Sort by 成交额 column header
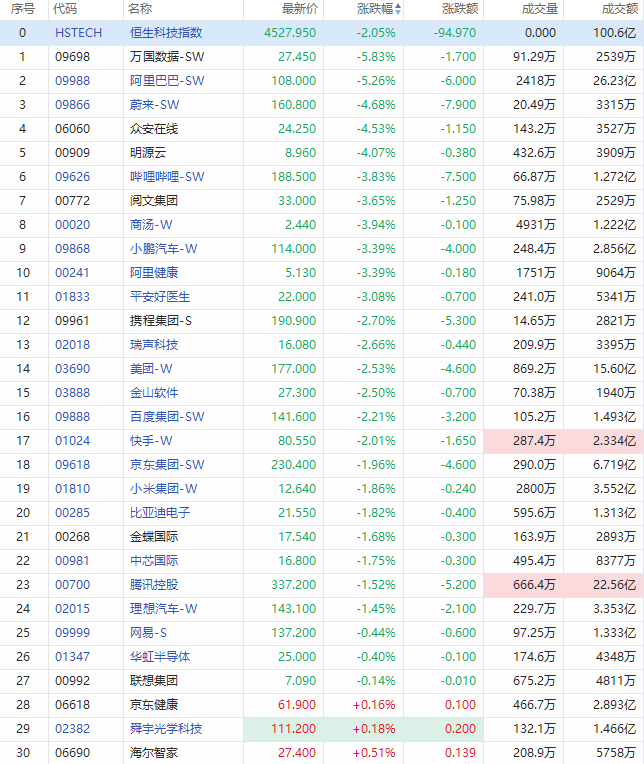 (620, 9)
